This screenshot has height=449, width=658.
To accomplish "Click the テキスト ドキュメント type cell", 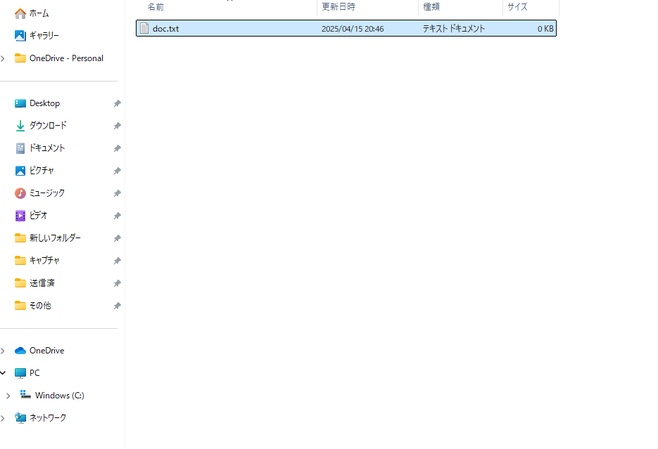I will pyautogui.click(x=454, y=29).
